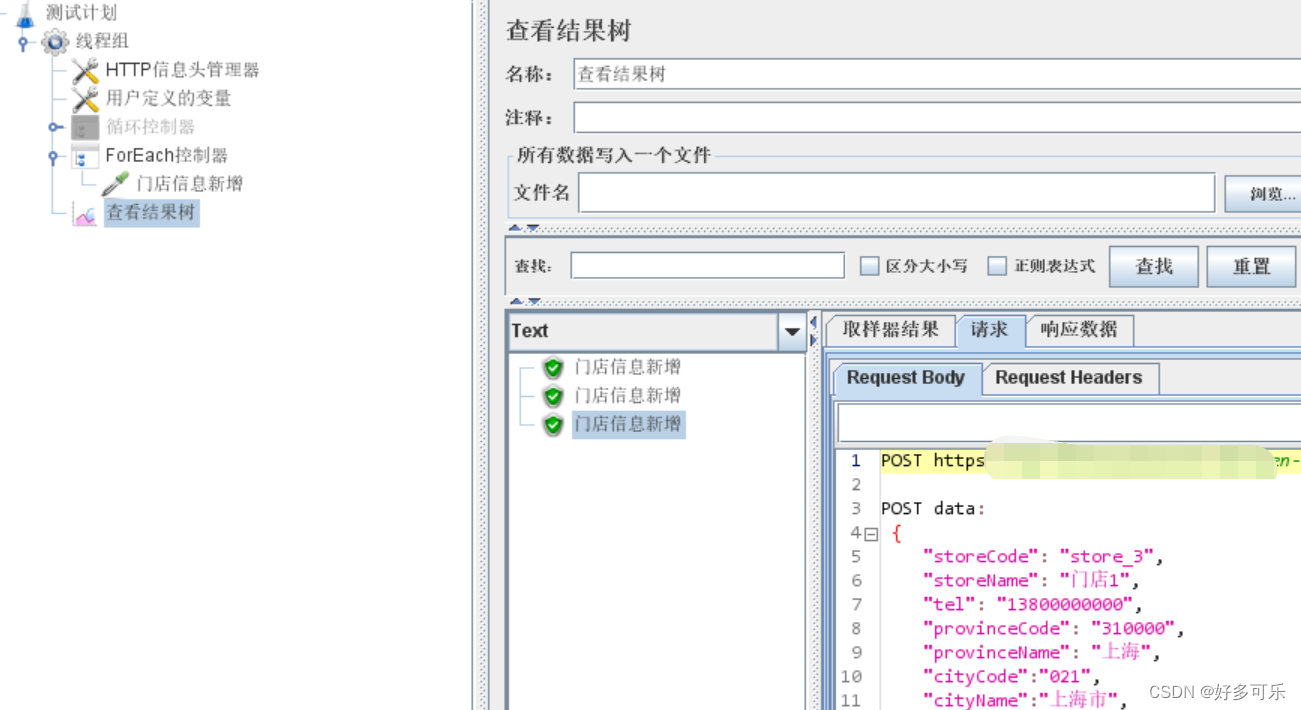Click the 查找 button

click(x=1154, y=266)
